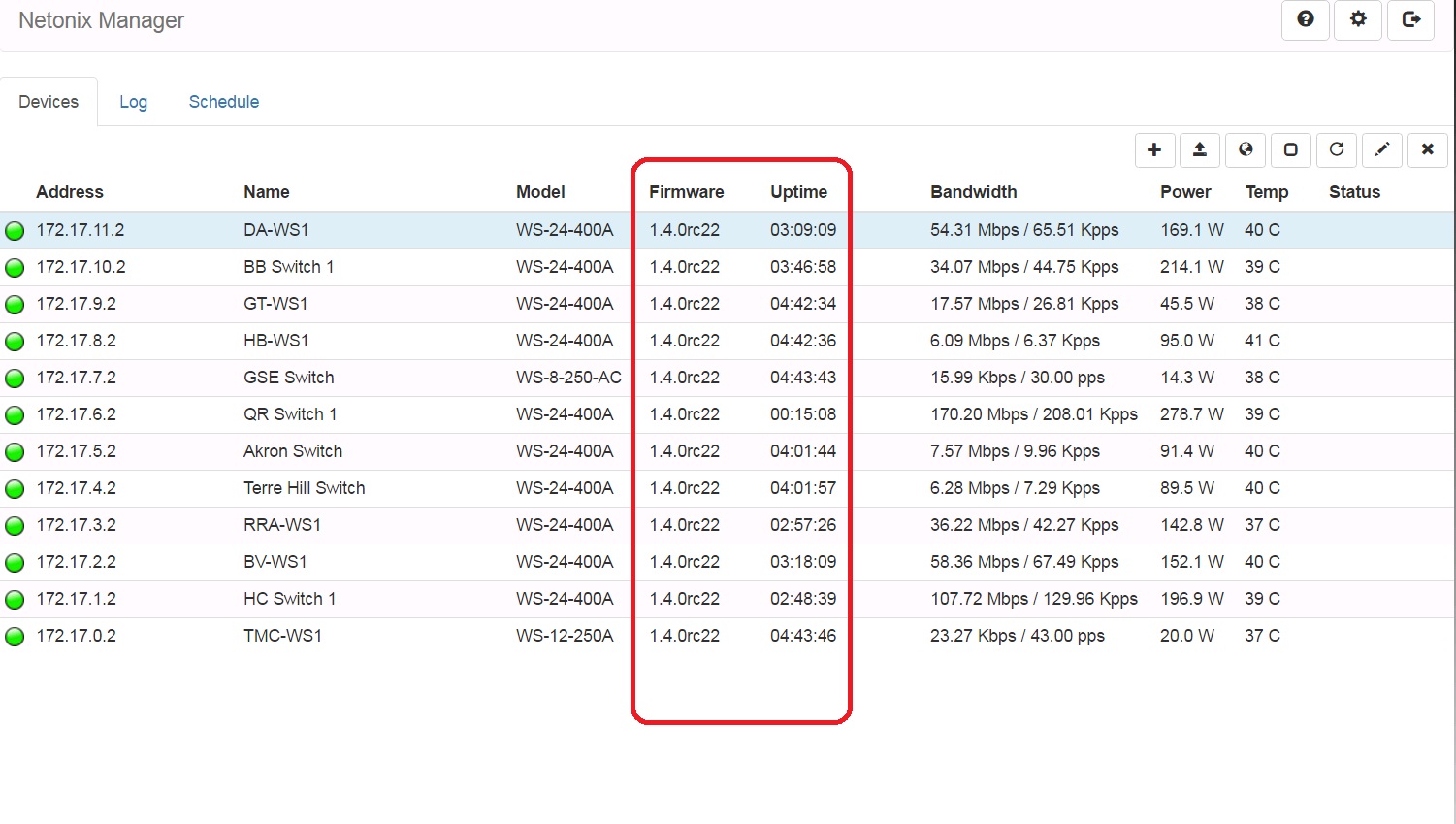This screenshot has height=824, width=1456.
Task: Add a new device with plus icon
Action: (1154, 149)
